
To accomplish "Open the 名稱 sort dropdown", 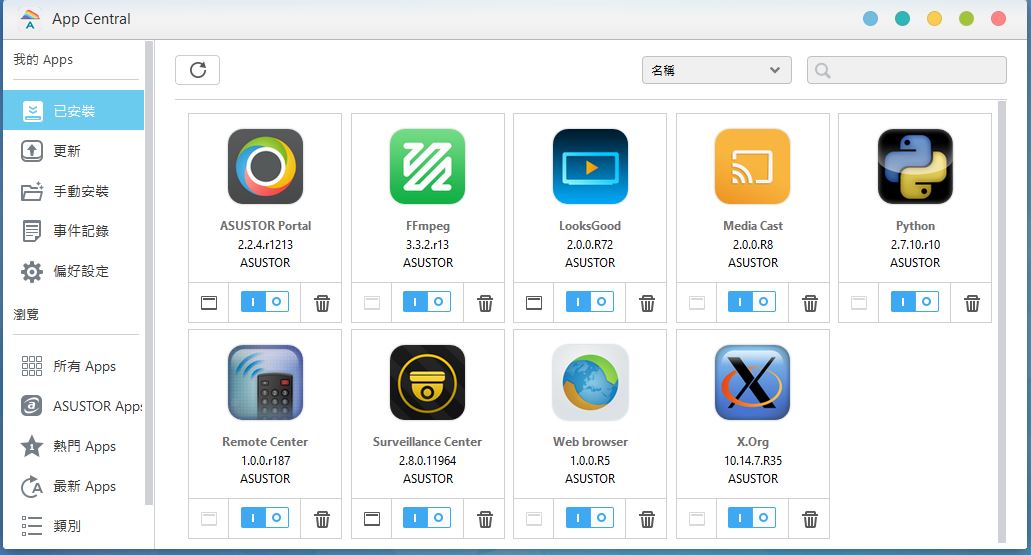I will pyautogui.click(x=717, y=70).
